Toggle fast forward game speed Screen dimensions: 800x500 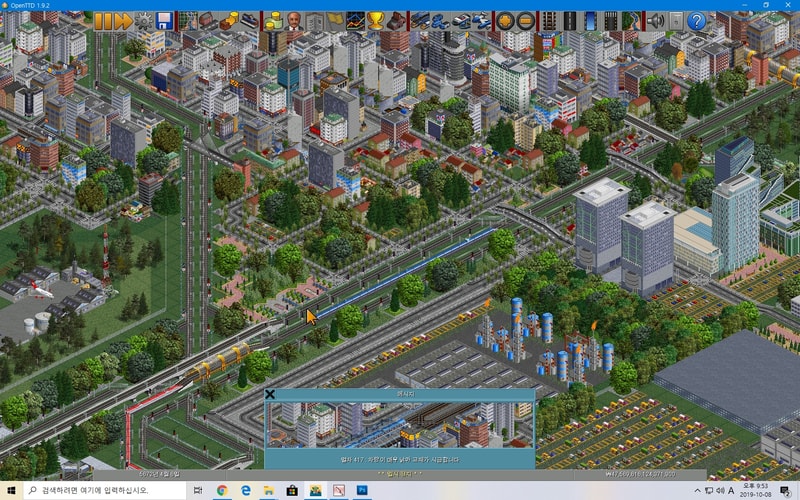(x=123, y=21)
